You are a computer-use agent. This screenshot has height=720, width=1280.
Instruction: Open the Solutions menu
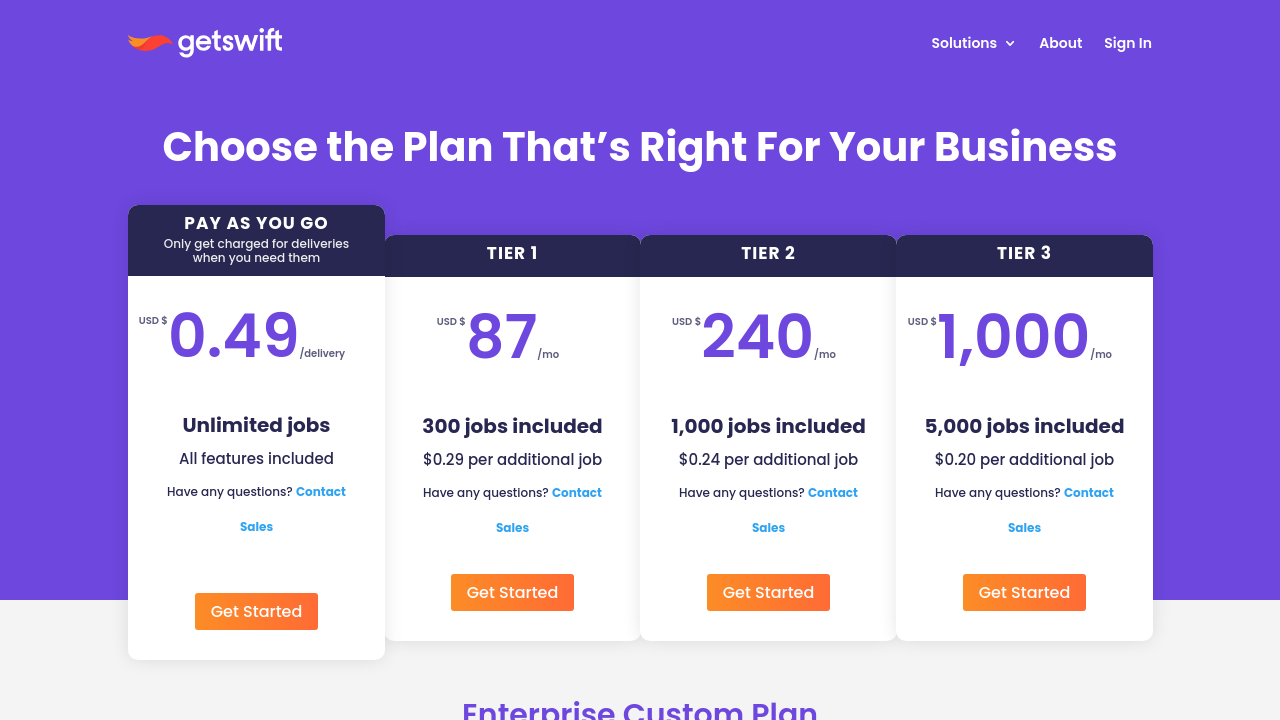pos(964,43)
